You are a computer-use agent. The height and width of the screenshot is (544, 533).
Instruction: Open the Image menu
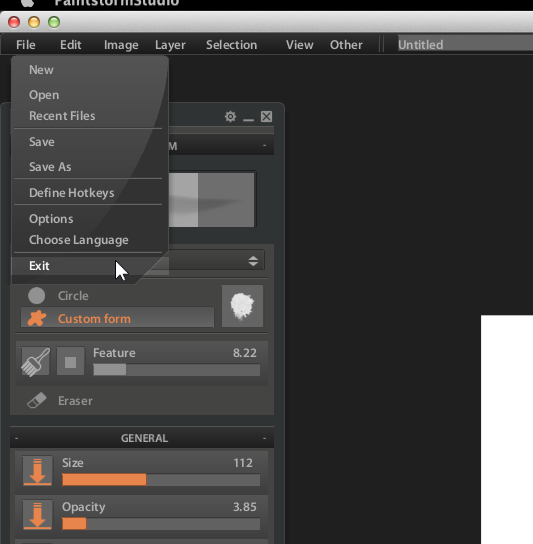point(121,45)
